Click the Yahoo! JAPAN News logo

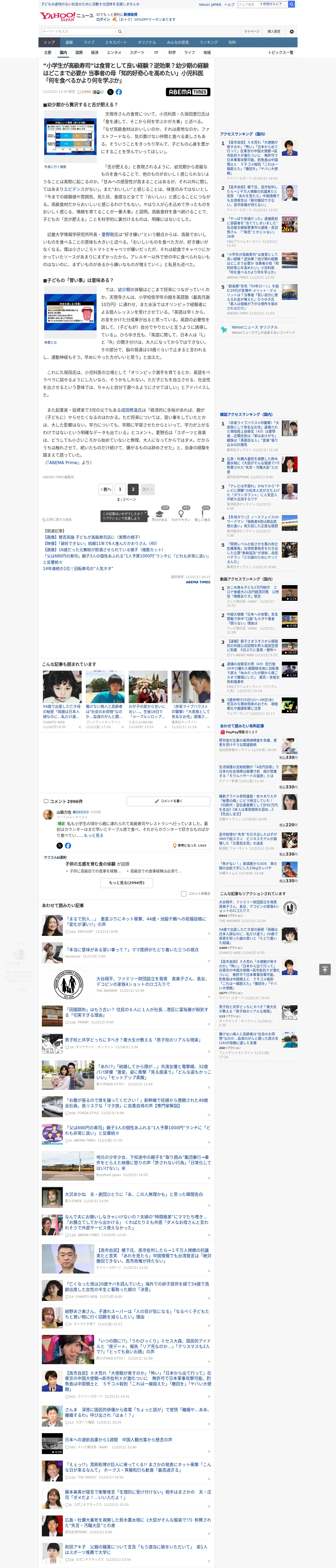tap(67, 16)
